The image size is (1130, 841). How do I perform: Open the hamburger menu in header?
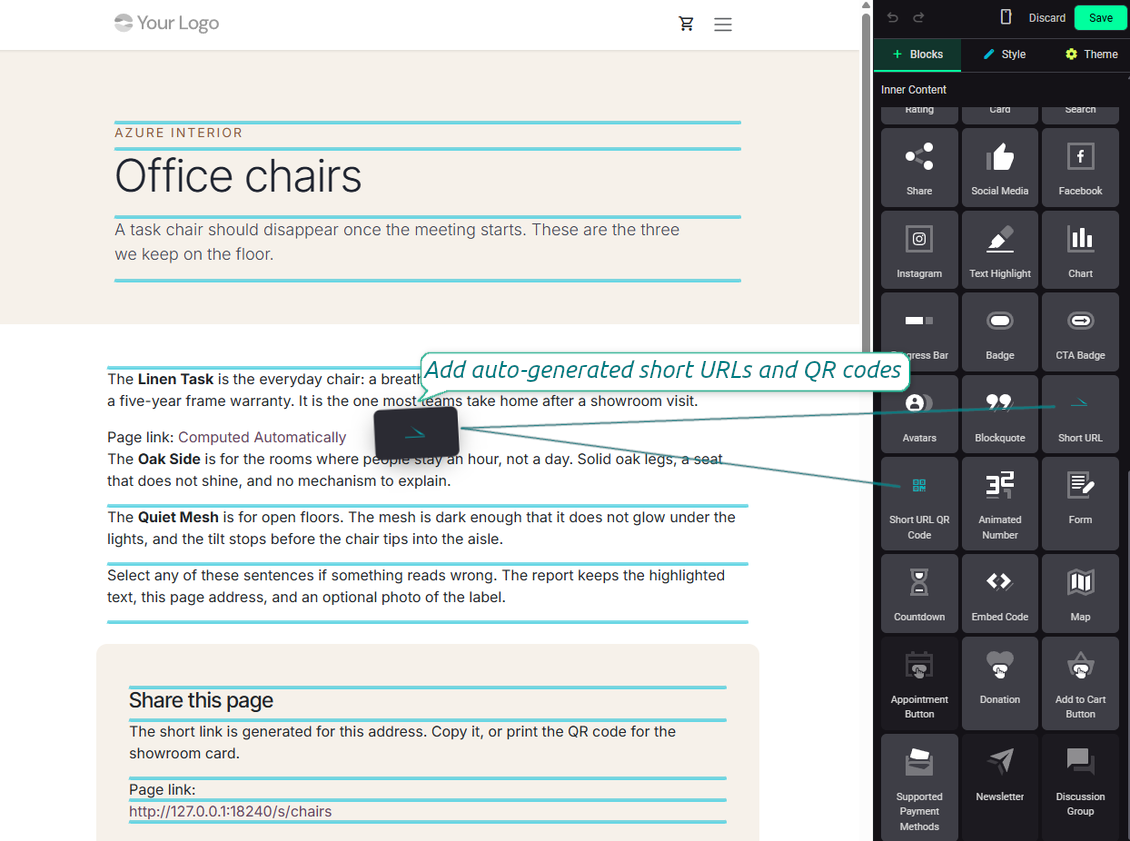click(723, 25)
